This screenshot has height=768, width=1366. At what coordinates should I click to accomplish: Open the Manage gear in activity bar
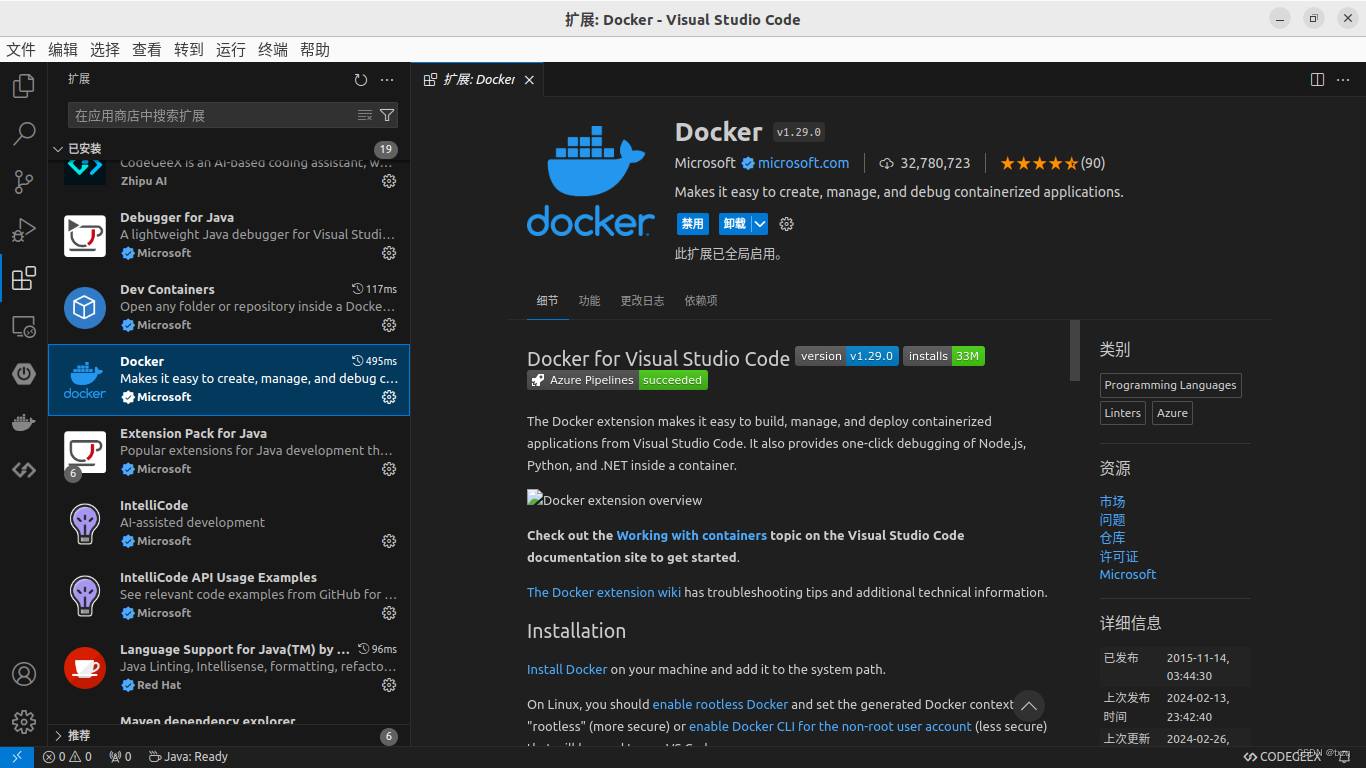(24, 722)
